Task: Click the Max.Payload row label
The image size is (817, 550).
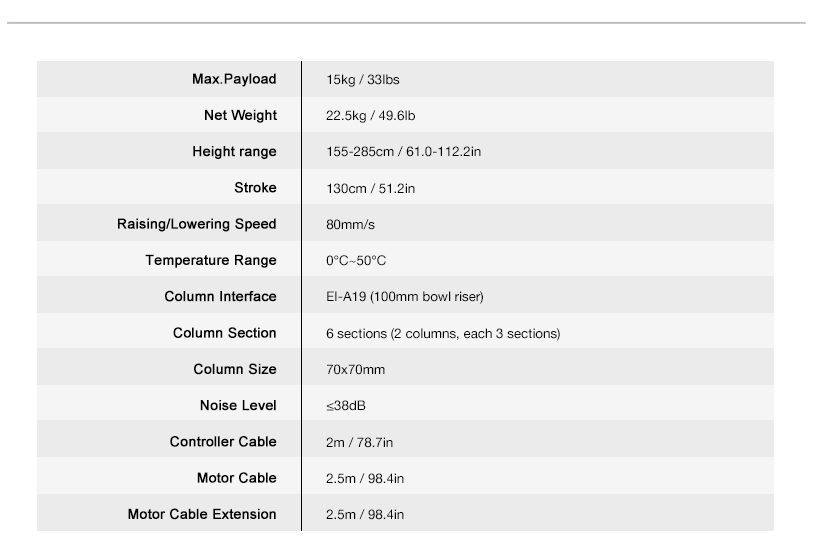Action: [x=233, y=79]
